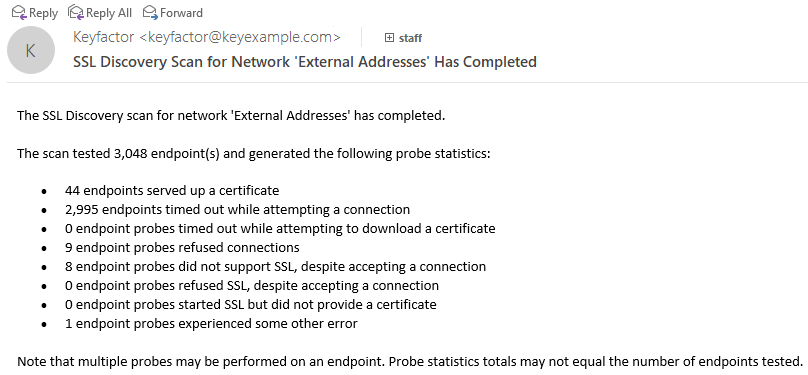This screenshot has width=808, height=375.
Task: Click the Reply arrow envelope icon
Action: pos(19,12)
